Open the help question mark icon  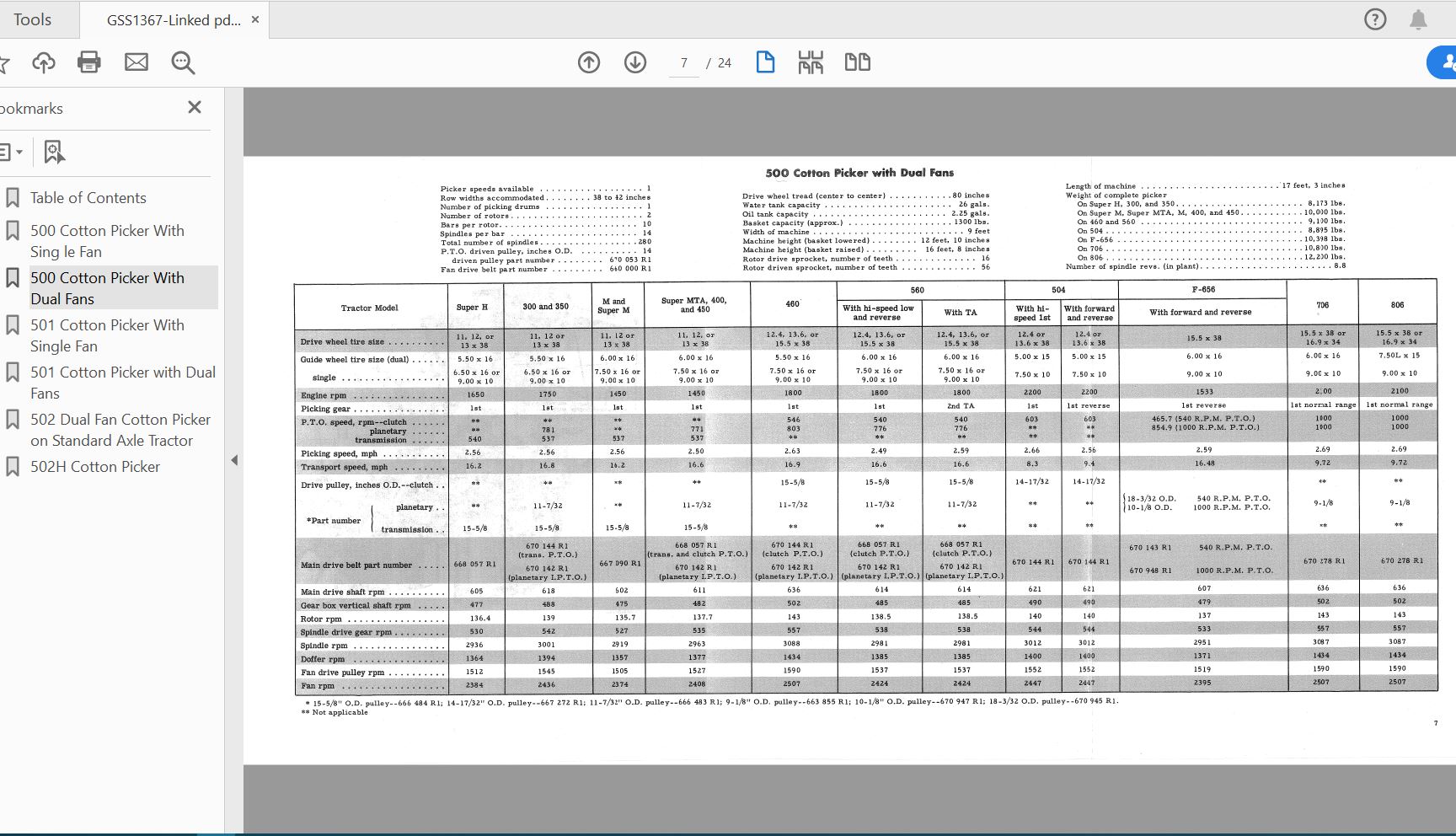pos(1375,19)
